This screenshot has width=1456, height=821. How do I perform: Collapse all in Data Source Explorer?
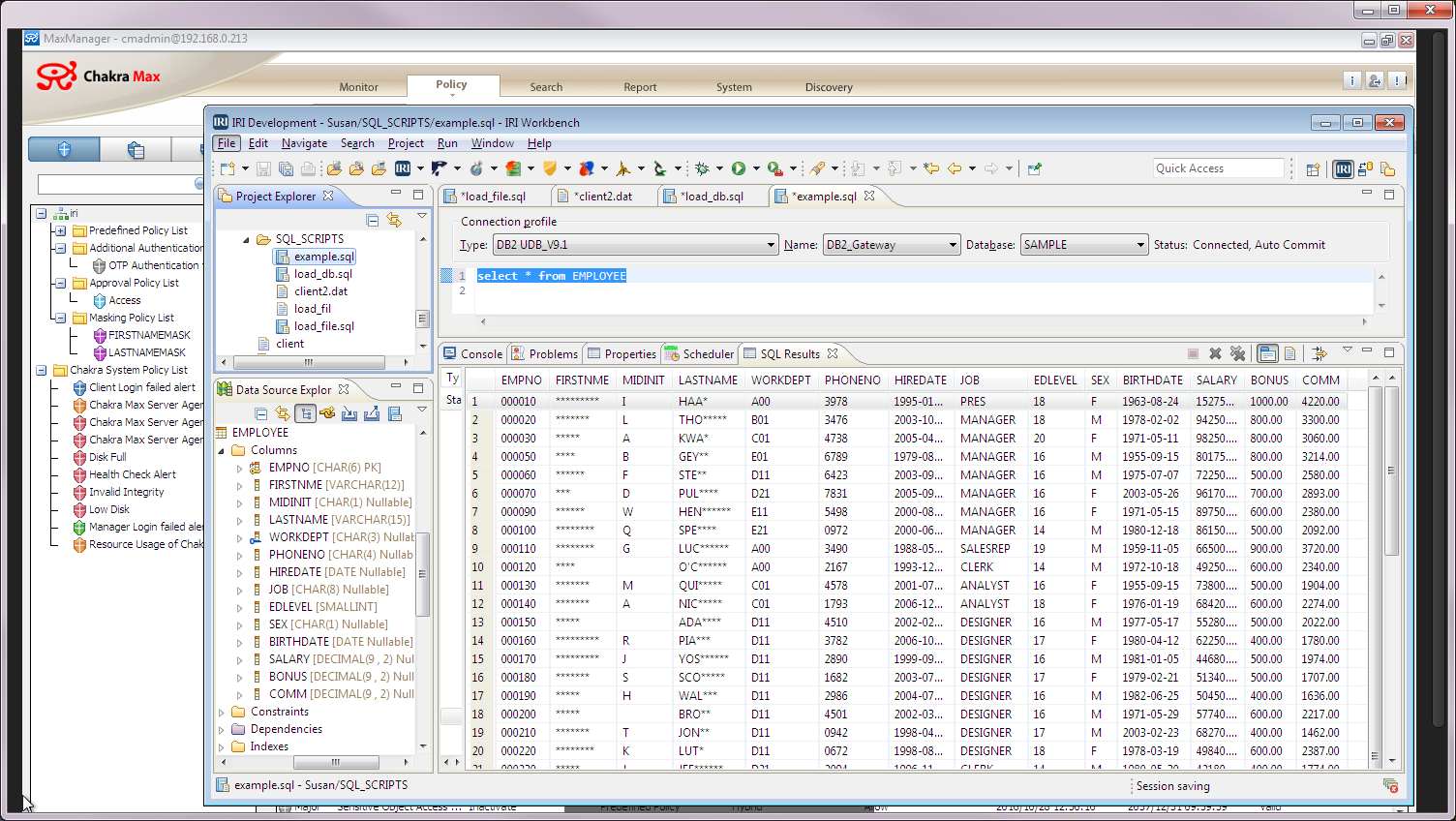tap(261, 414)
